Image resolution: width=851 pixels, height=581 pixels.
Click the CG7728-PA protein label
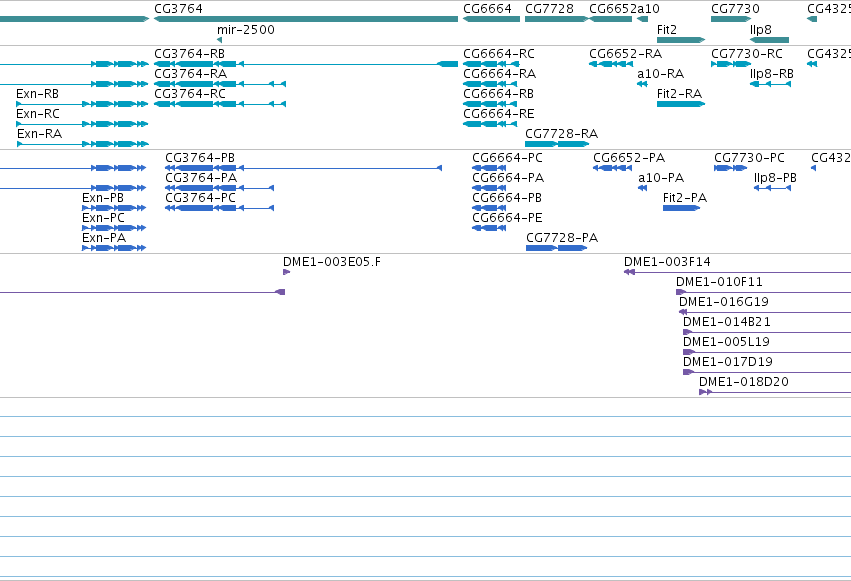562,238
